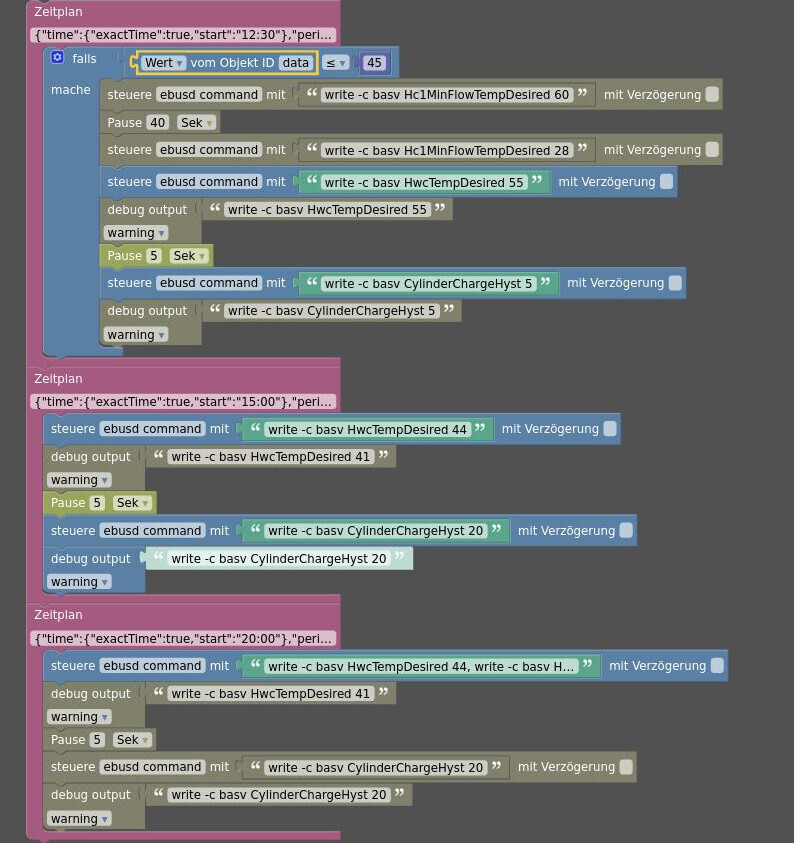Toggle delay checkbox on the long 20:00 HwcTempDesired command

717,666
